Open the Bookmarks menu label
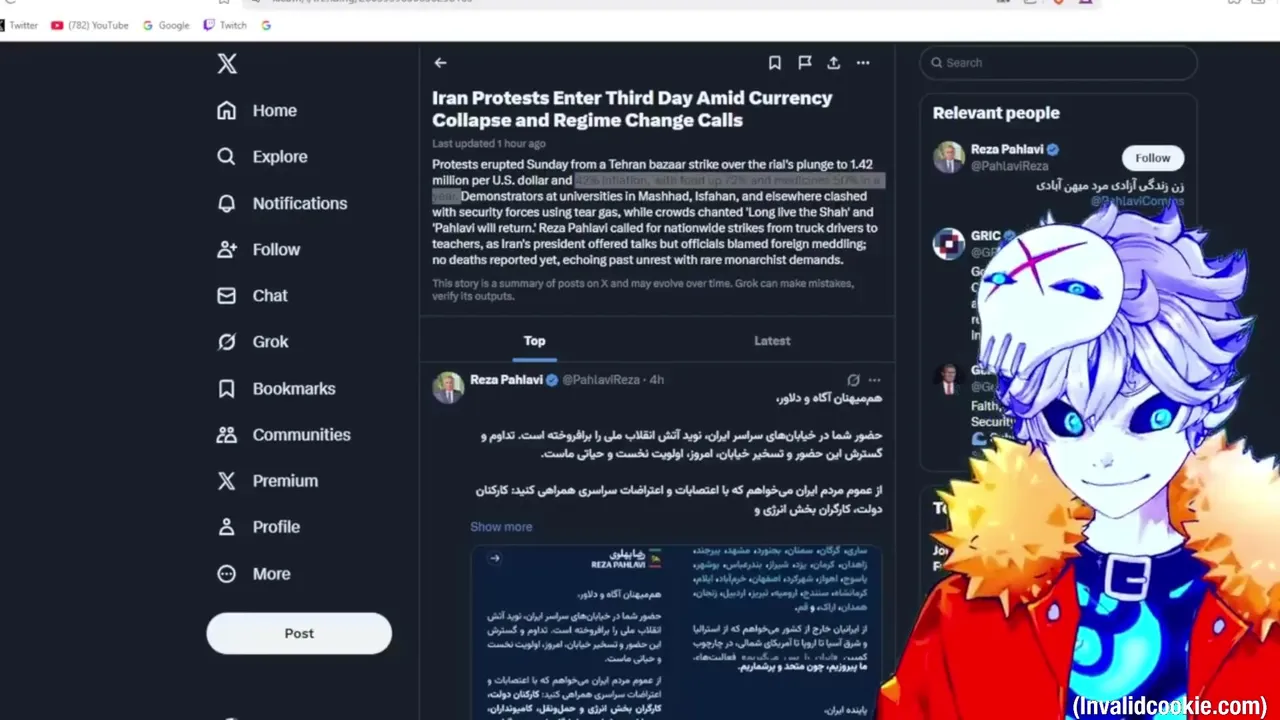The width and height of the screenshot is (1280, 720). coord(294,388)
